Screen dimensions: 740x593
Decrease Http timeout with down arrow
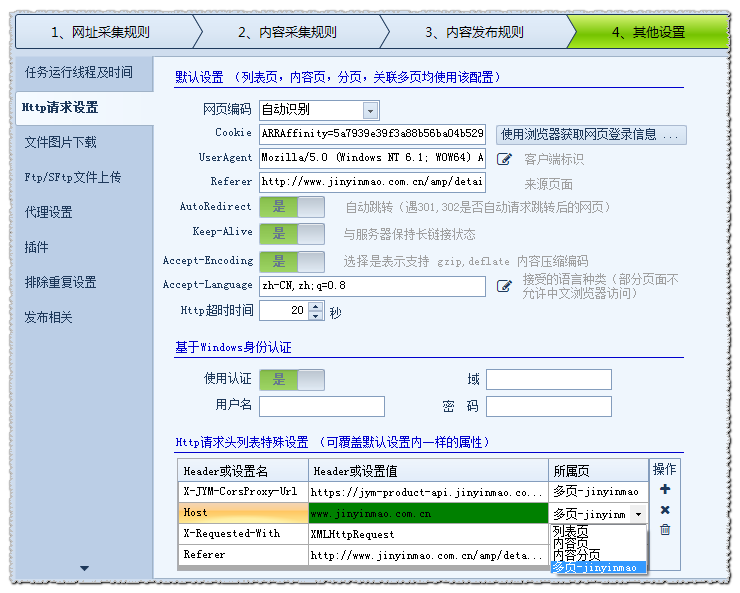pyautogui.click(x=316, y=316)
